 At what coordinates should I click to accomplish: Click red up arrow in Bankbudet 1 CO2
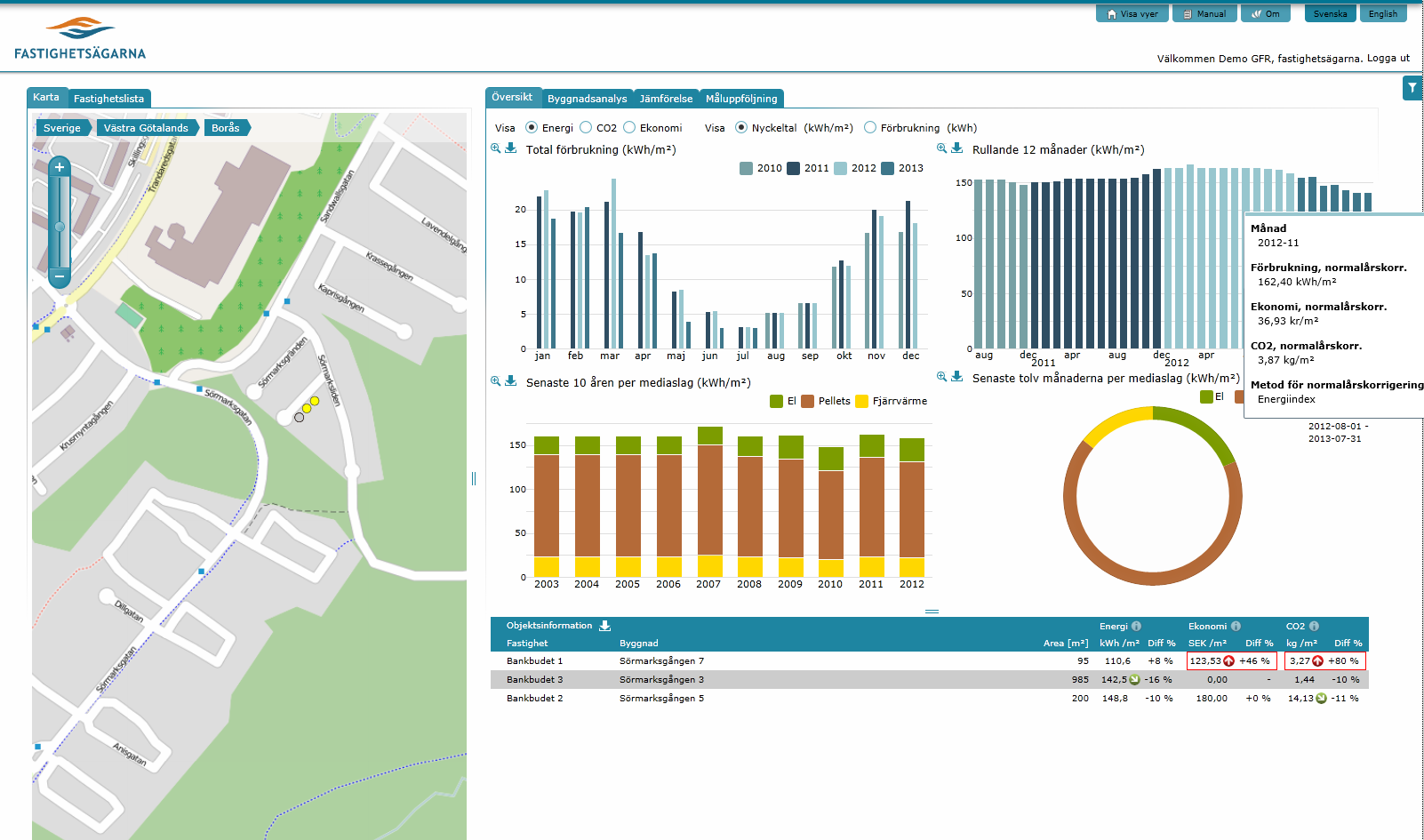(1318, 661)
